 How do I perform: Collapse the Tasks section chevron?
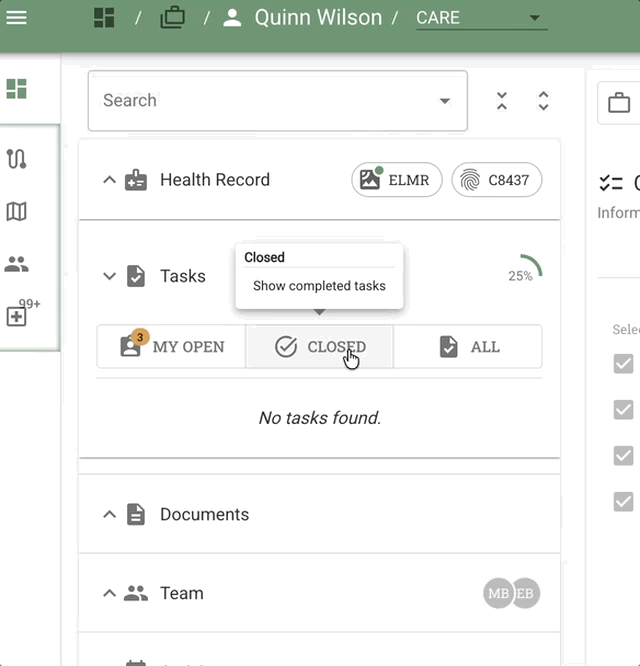pos(110,276)
